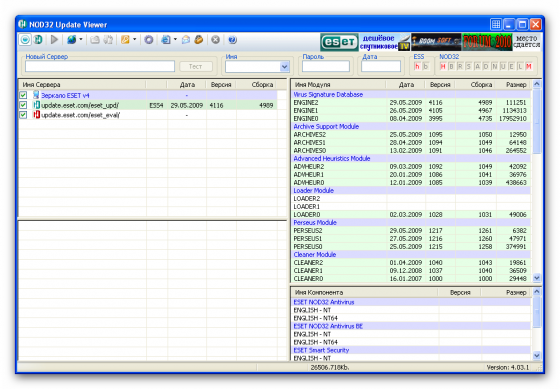
Task: Click the grey folder icon after the globe
Action: [95, 40]
